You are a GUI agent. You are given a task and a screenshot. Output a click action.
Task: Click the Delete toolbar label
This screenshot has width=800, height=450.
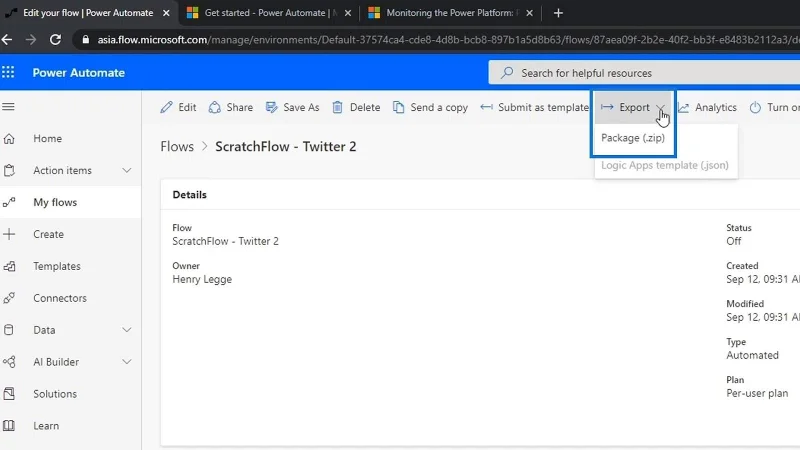point(365,107)
